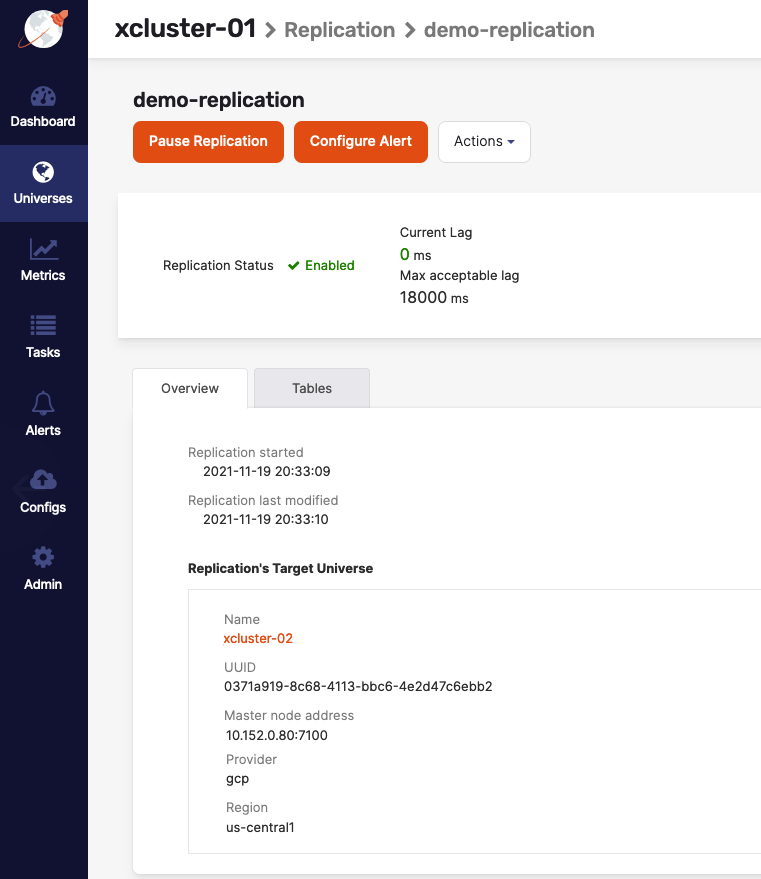Open the Configs cloud upload icon
The width and height of the screenshot is (761, 879).
(43, 480)
